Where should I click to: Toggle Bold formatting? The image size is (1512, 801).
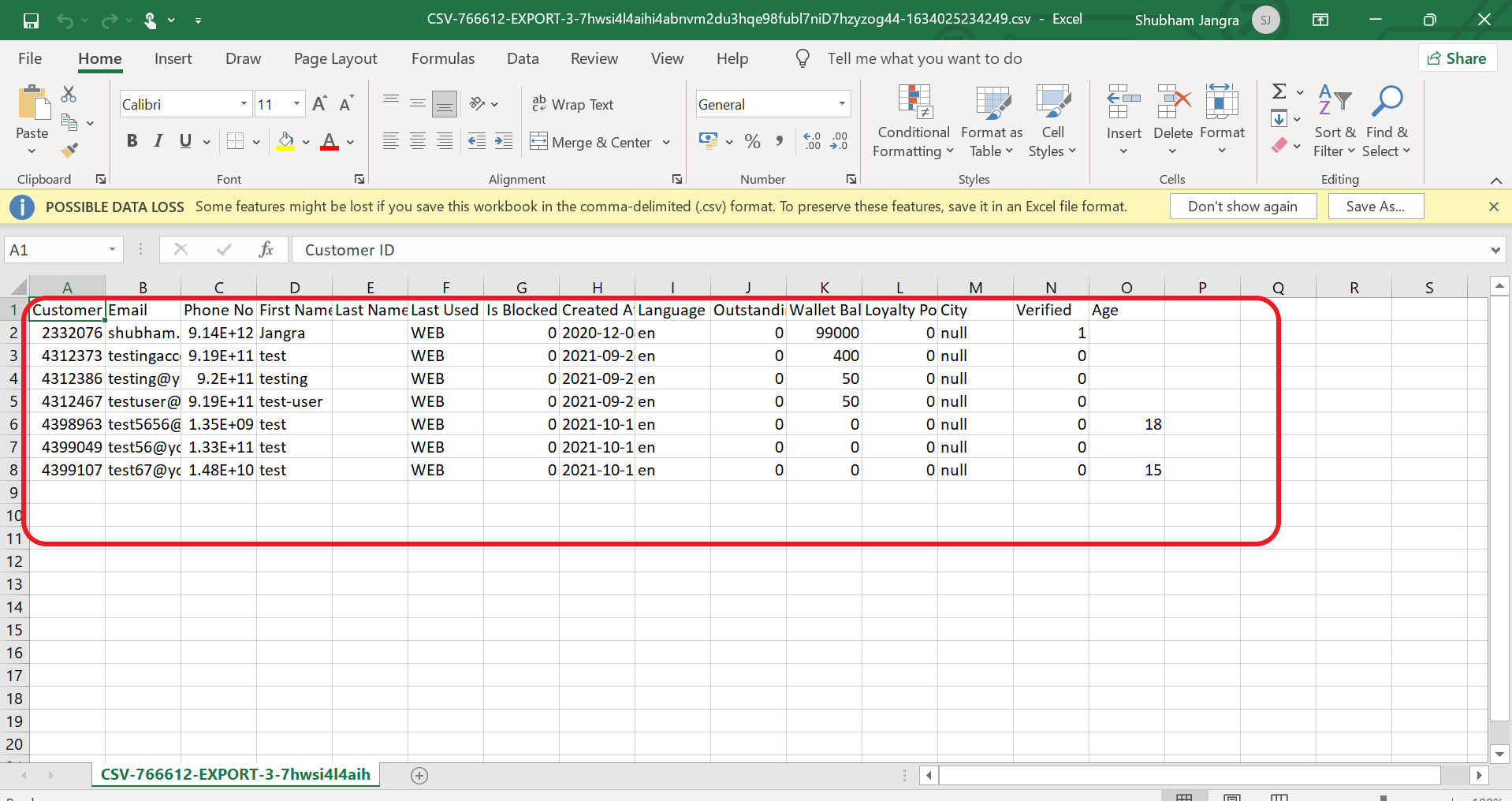tap(132, 141)
